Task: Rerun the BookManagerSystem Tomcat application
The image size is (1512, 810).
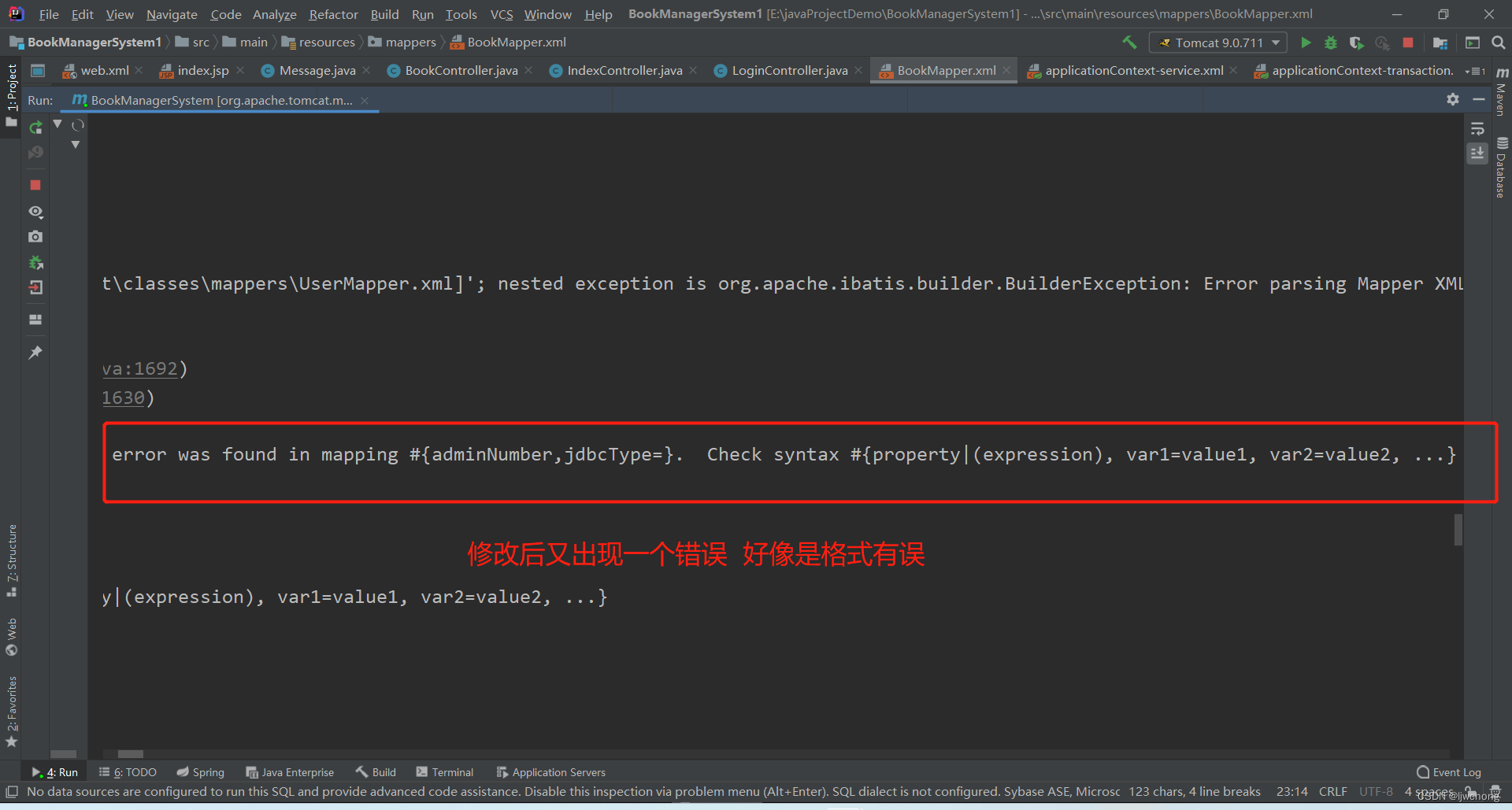Action: (x=35, y=127)
